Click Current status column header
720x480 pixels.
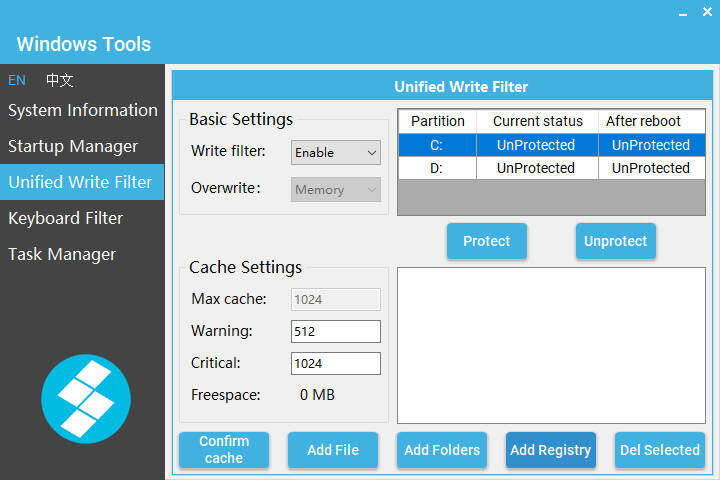tap(537, 121)
